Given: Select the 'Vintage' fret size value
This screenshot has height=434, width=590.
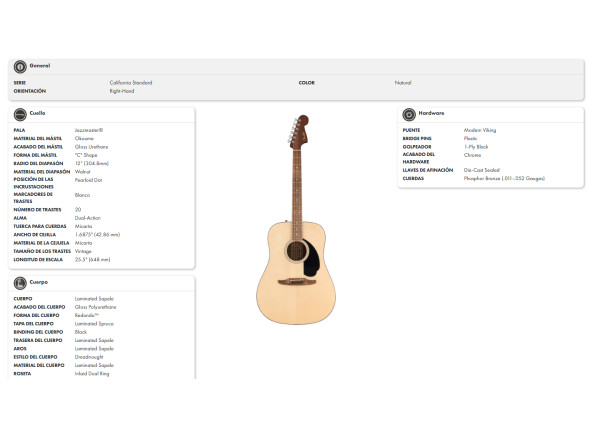Looking at the screenshot, I should 83,251.
